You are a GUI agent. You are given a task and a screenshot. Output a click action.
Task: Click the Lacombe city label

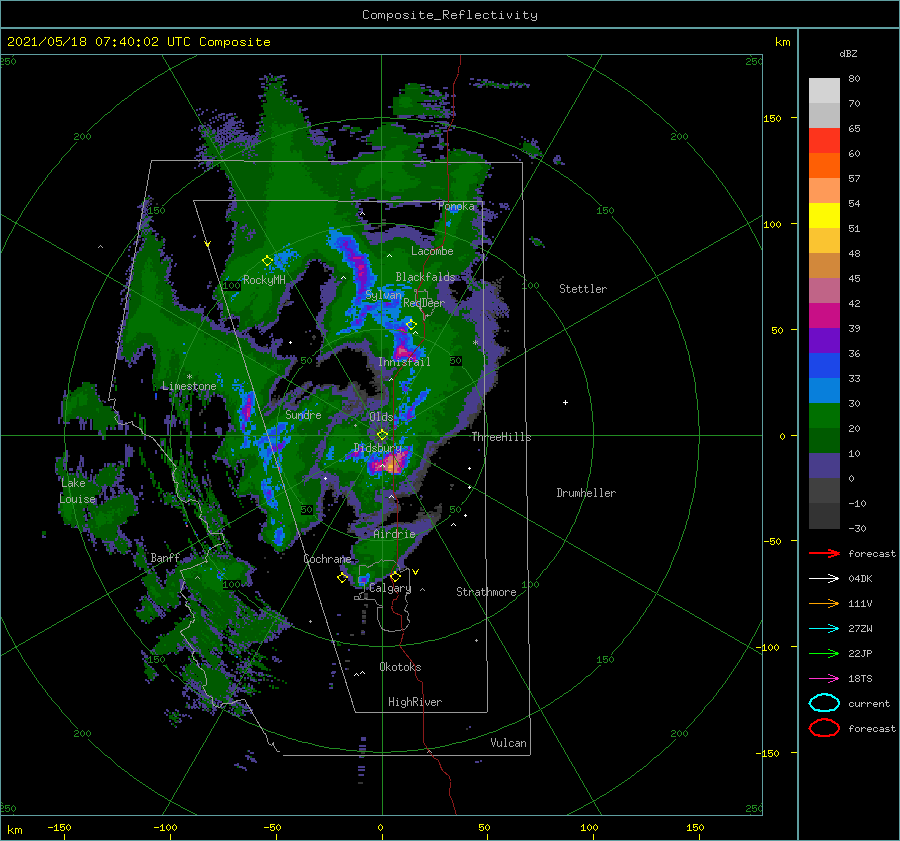432,251
